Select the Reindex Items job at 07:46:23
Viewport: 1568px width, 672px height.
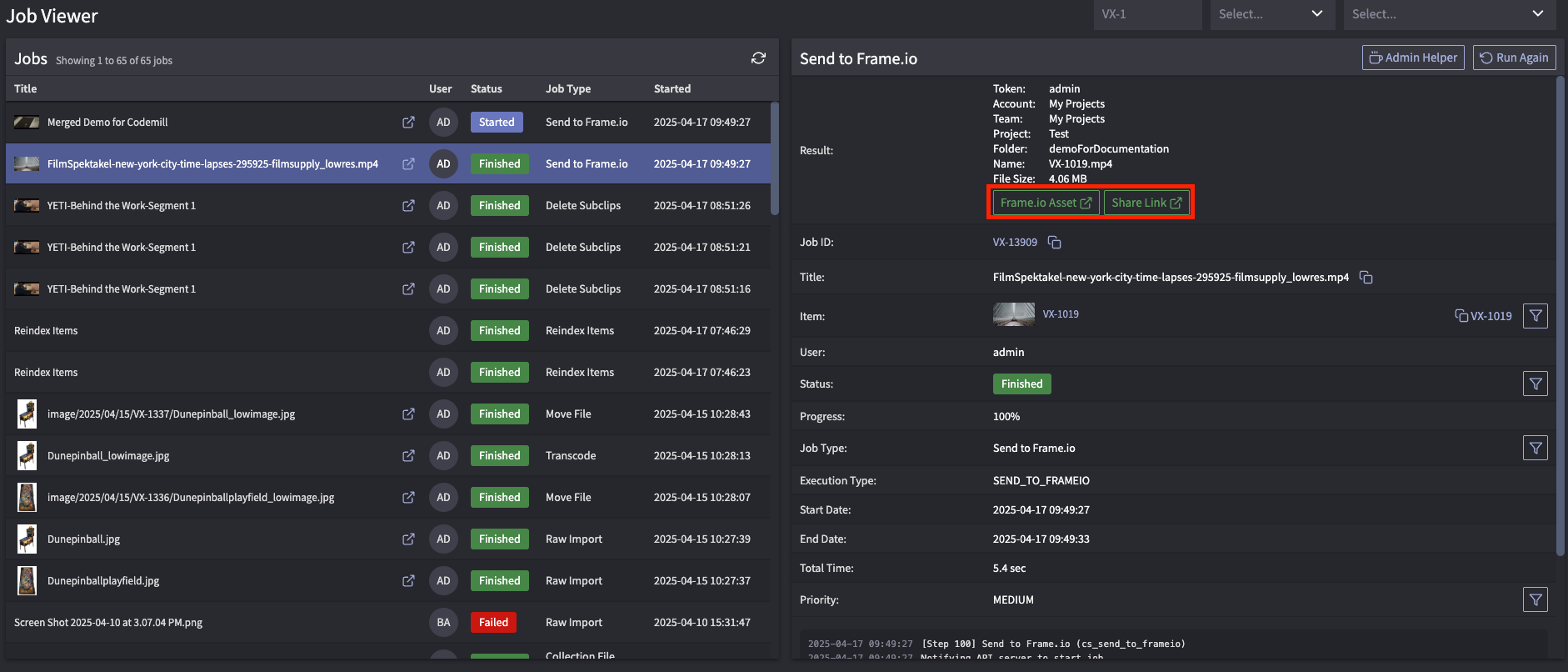pyautogui.click(x=388, y=373)
